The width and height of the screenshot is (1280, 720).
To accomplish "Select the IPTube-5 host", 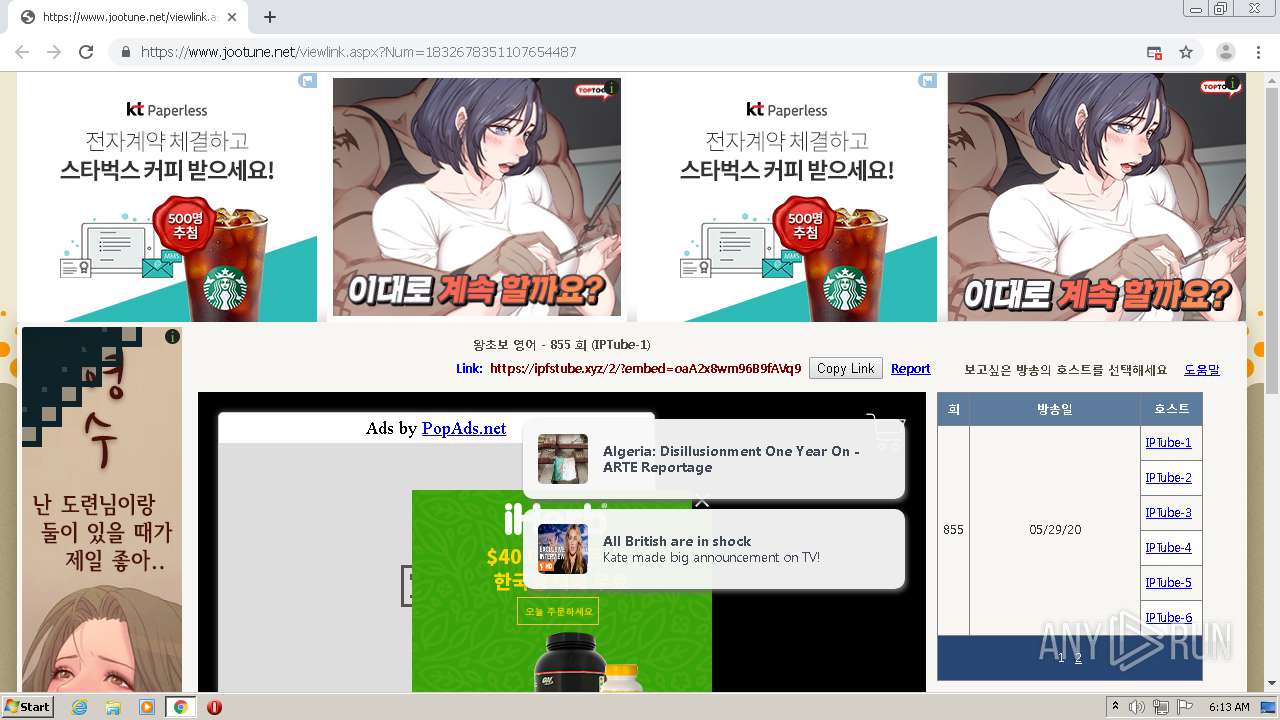I will coord(1168,583).
